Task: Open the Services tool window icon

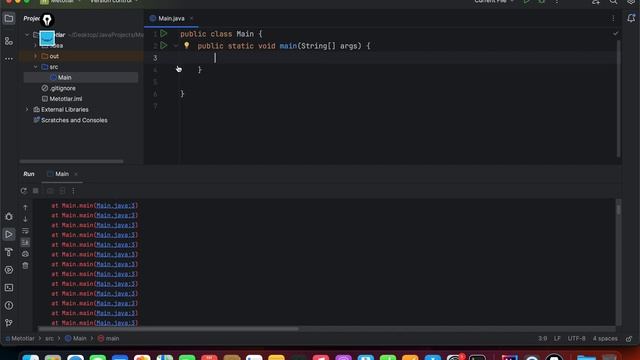Action: pos(9,270)
